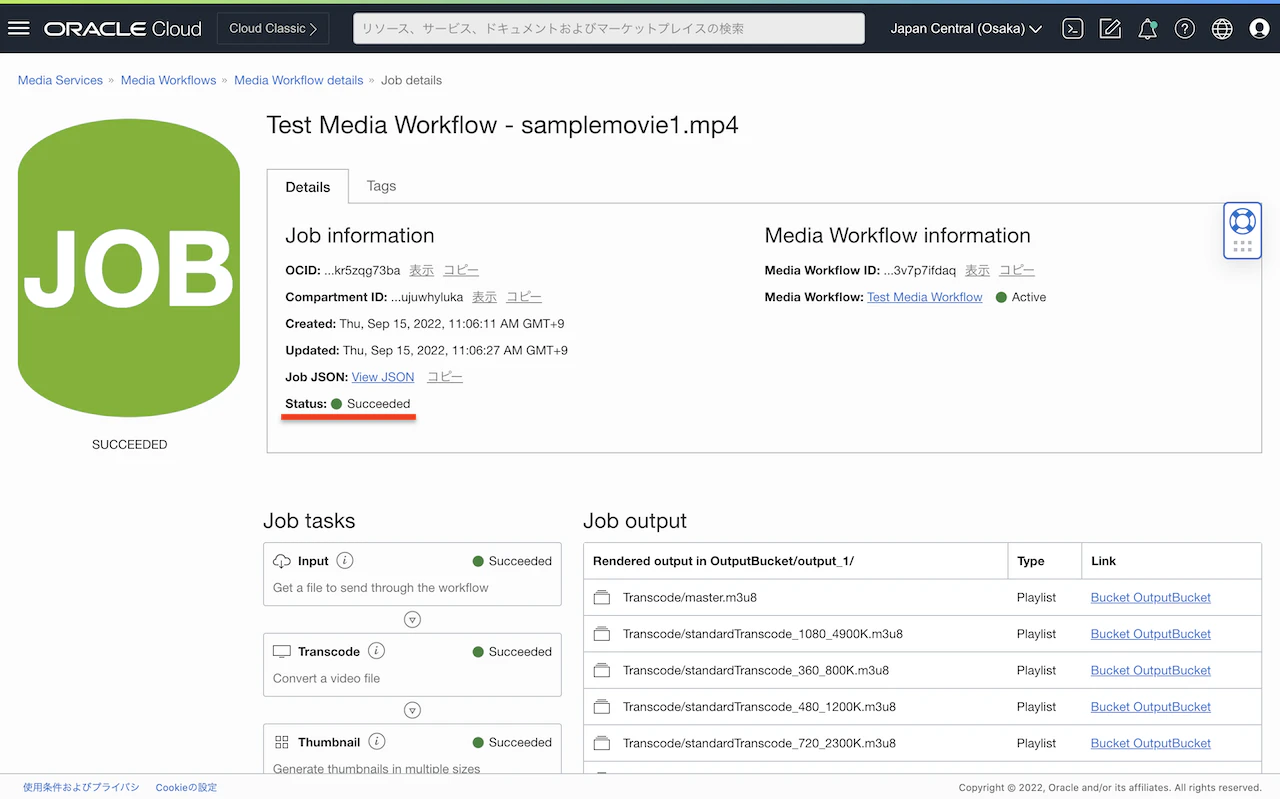Click bucket icon for standardTranscode_360_800K.m3u8
1280x799 pixels.
tap(602, 670)
